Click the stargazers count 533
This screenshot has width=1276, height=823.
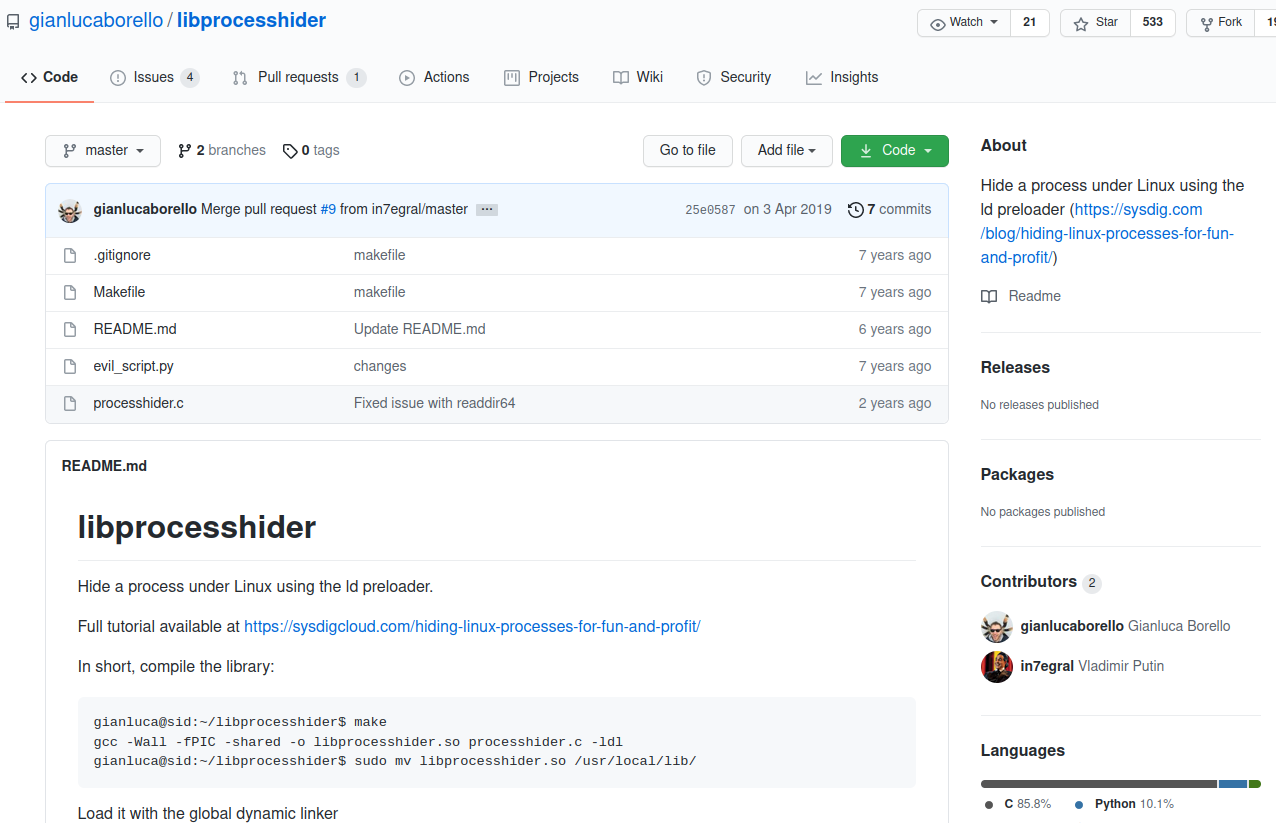pos(1153,22)
